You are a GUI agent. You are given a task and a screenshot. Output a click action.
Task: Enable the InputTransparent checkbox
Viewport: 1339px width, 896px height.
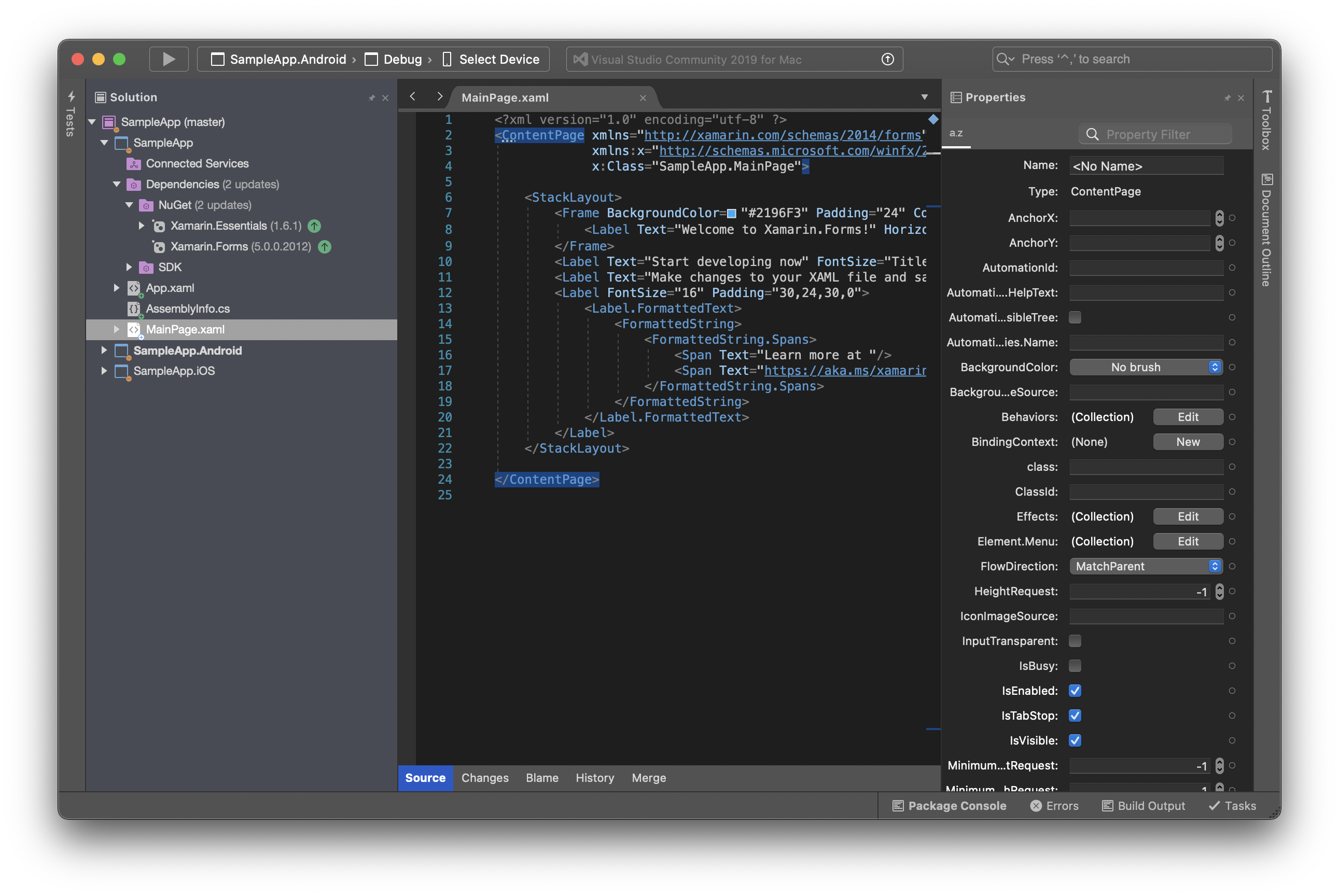click(x=1075, y=641)
